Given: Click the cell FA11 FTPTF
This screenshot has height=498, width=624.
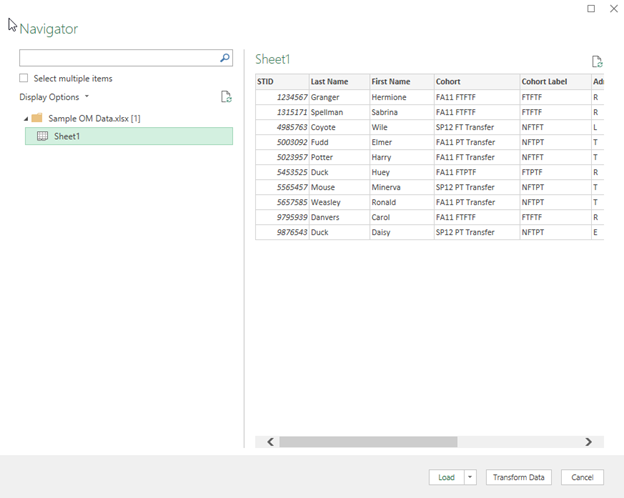Looking at the screenshot, I should click(x=477, y=172).
